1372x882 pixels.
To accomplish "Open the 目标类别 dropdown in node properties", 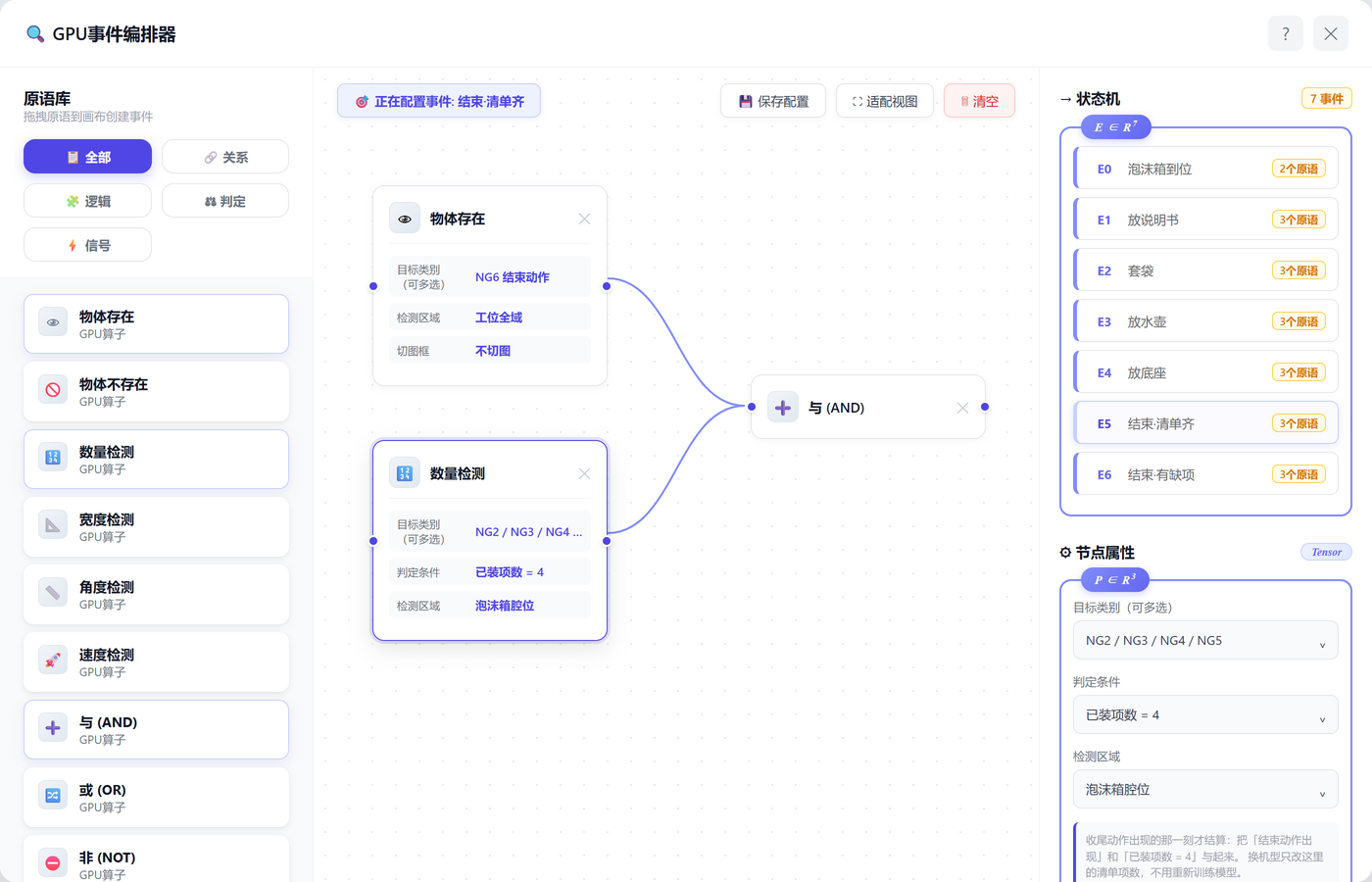I will pyautogui.click(x=1205, y=640).
